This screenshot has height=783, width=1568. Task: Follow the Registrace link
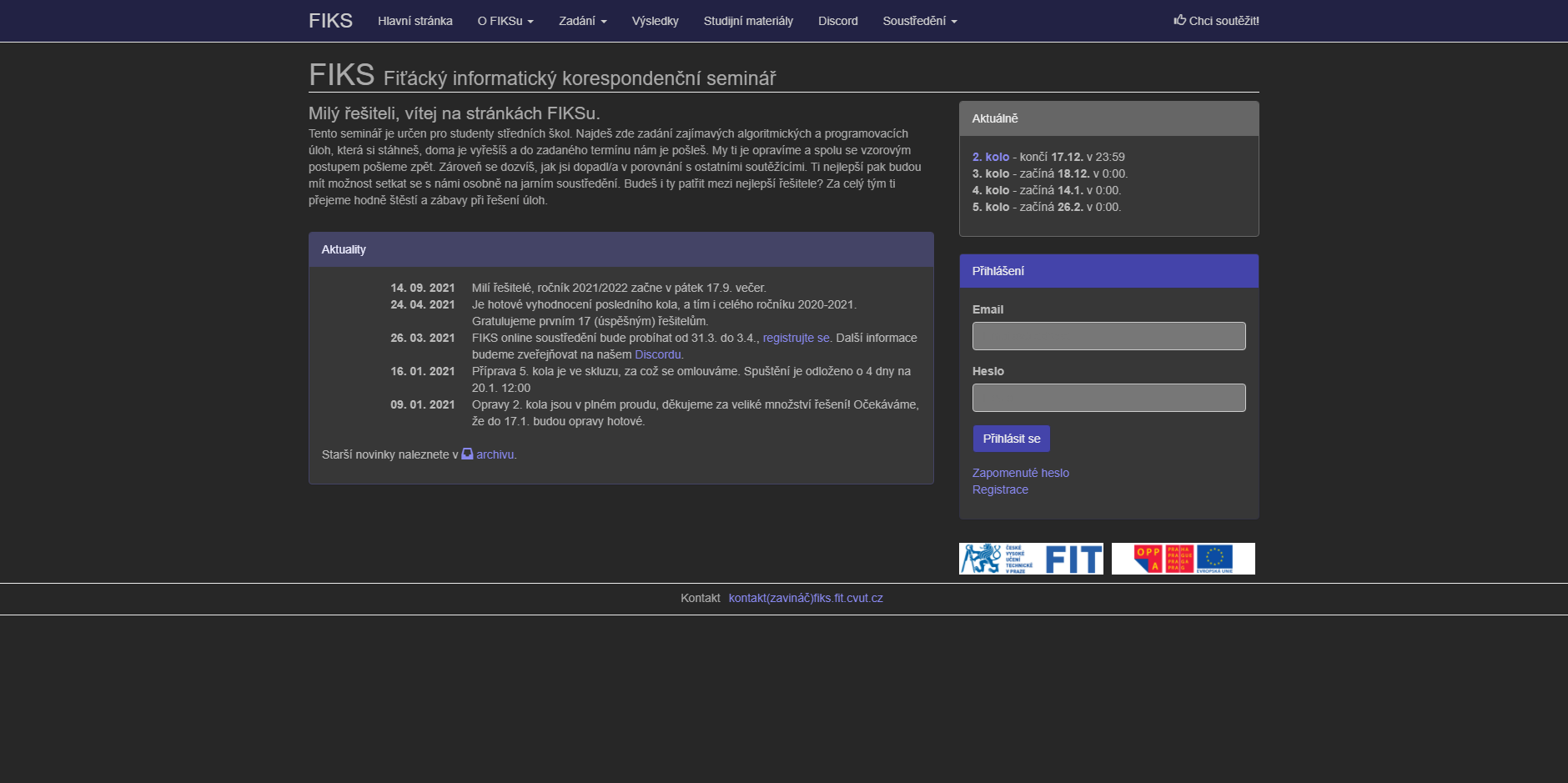[x=1000, y=489]
